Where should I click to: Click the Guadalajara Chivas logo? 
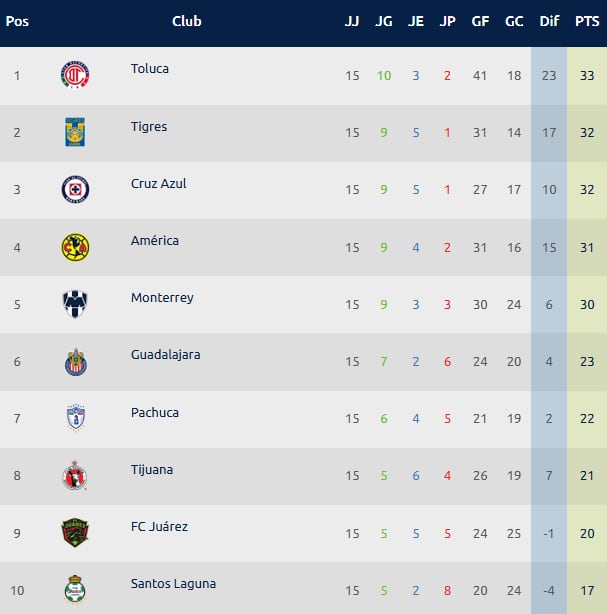click(x=75, y=361)
